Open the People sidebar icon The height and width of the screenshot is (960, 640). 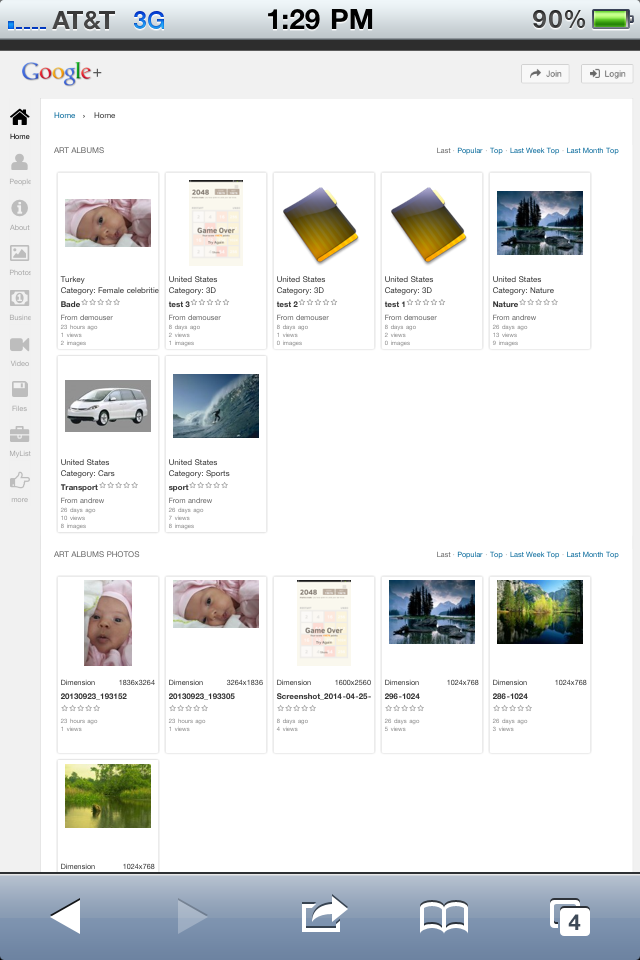click(20, 162)
